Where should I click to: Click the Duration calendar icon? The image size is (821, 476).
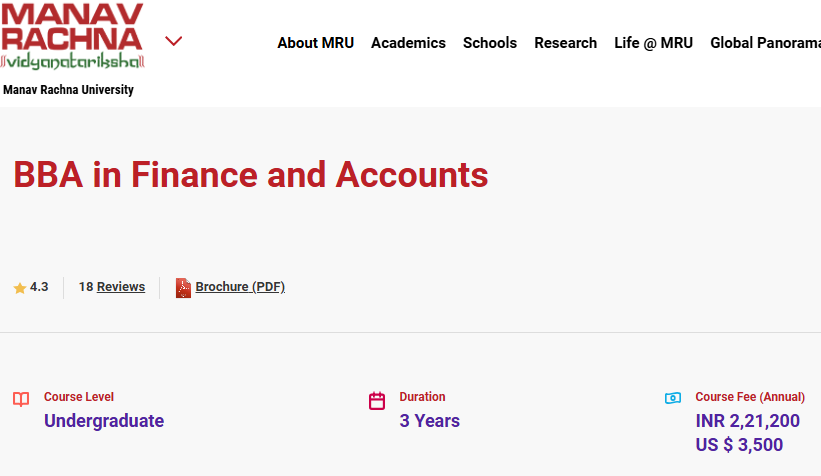pos(377,401)
